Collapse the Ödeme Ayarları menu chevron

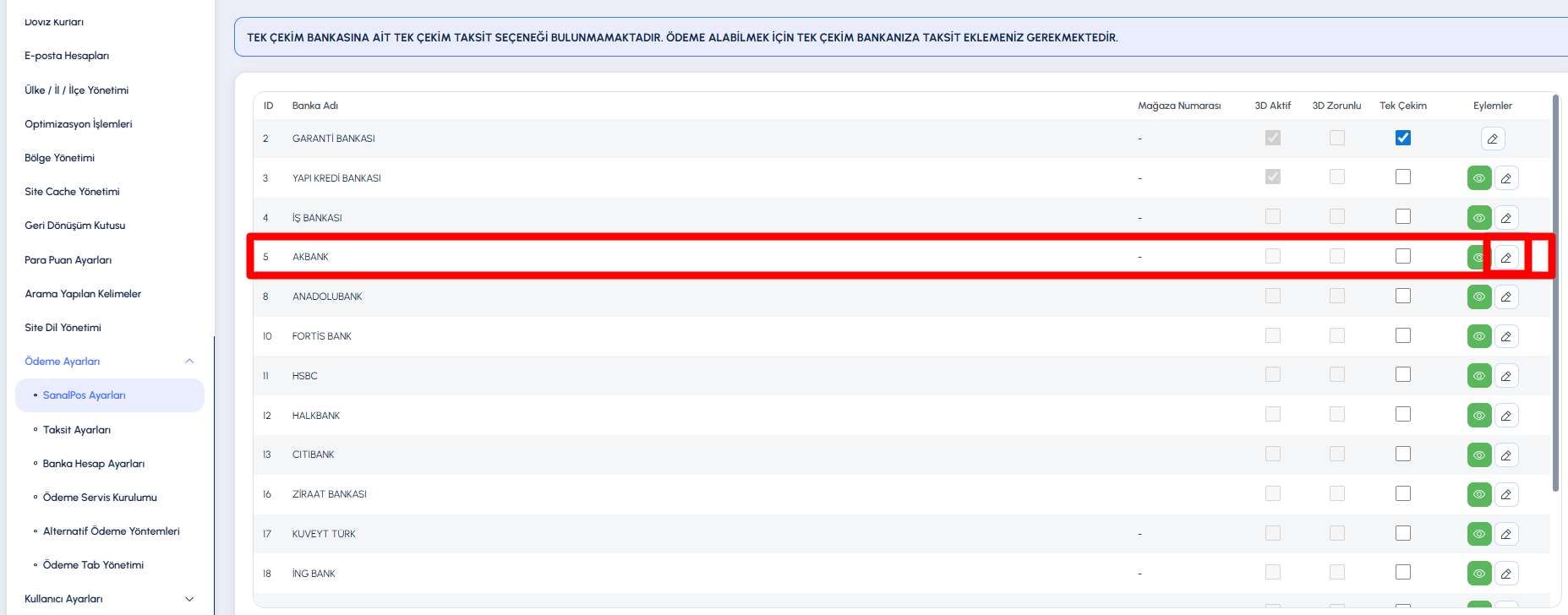click(189, 362)
